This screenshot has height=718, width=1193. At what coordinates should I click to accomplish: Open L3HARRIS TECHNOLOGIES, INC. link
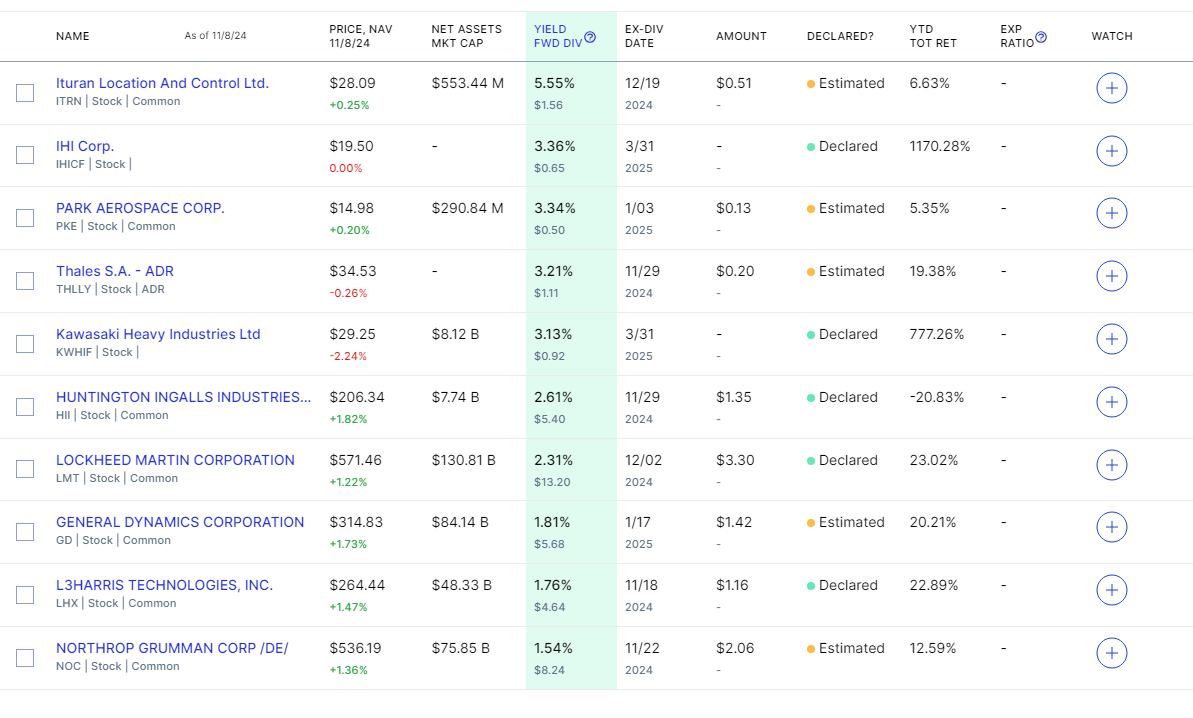click(164, 585)
